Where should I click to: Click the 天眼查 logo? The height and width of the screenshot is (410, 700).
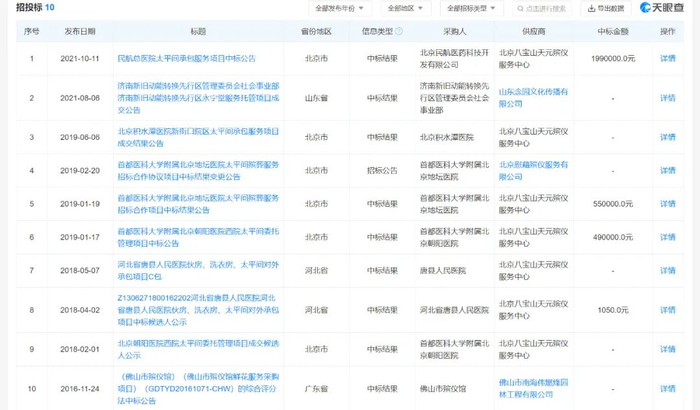tap(662, 8)
